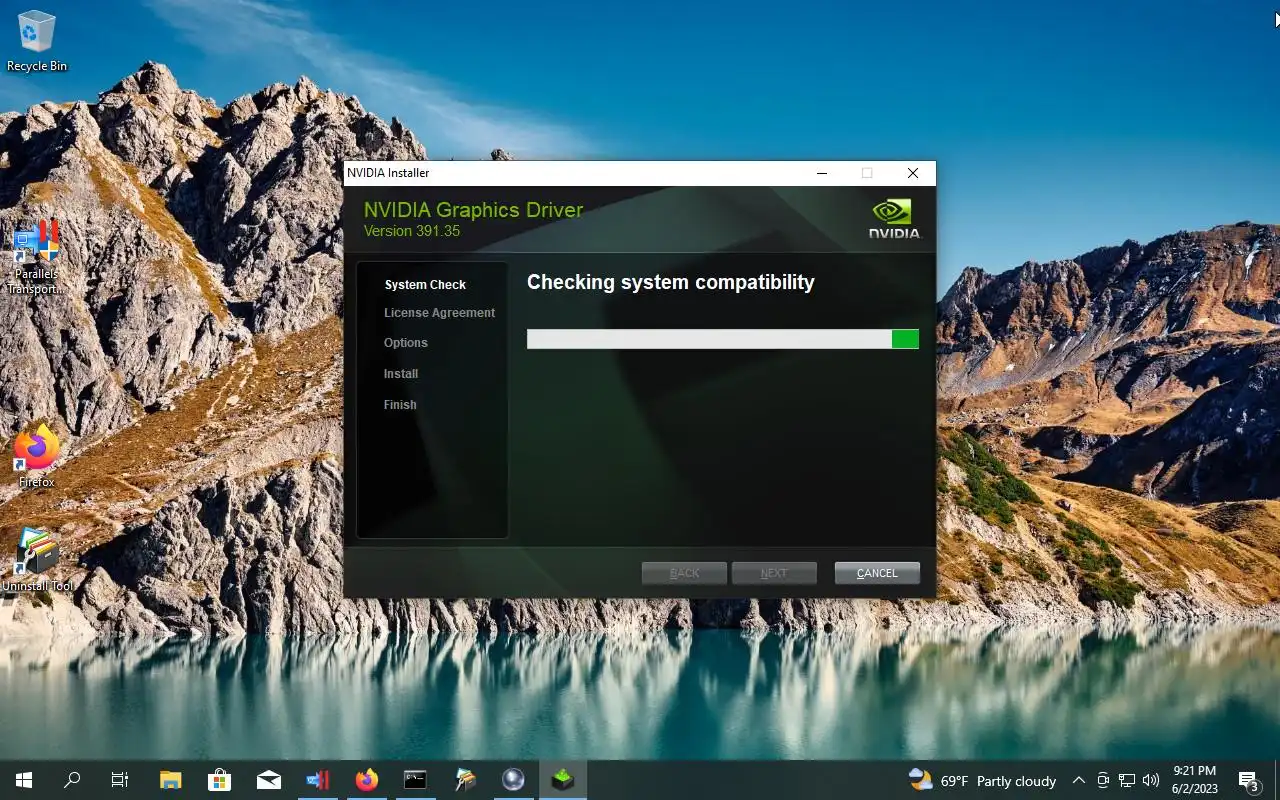Open Firefox from the taskbar

click(x=367, y=780)
